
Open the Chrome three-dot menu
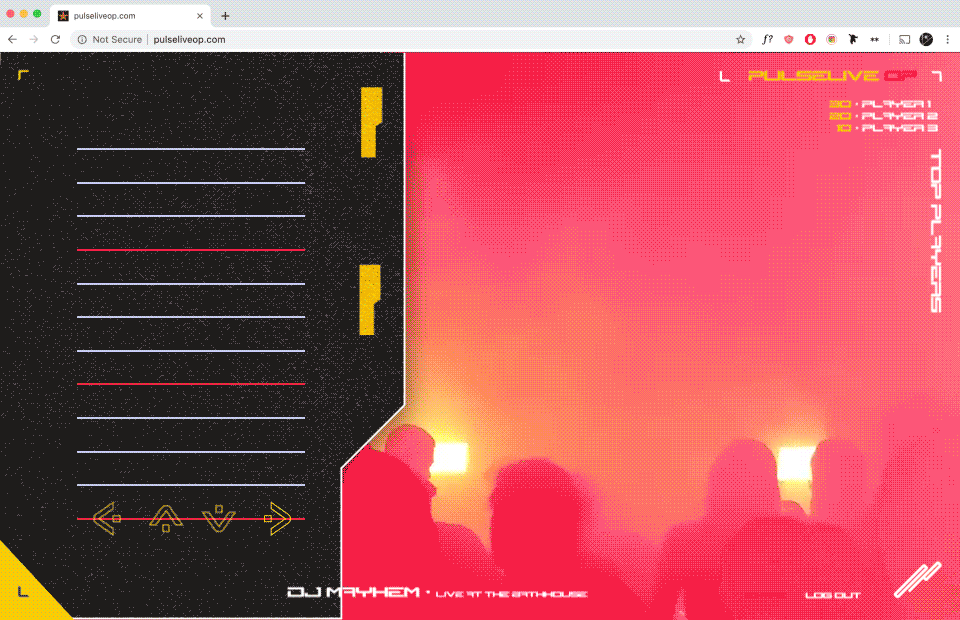tap(947, 39)
